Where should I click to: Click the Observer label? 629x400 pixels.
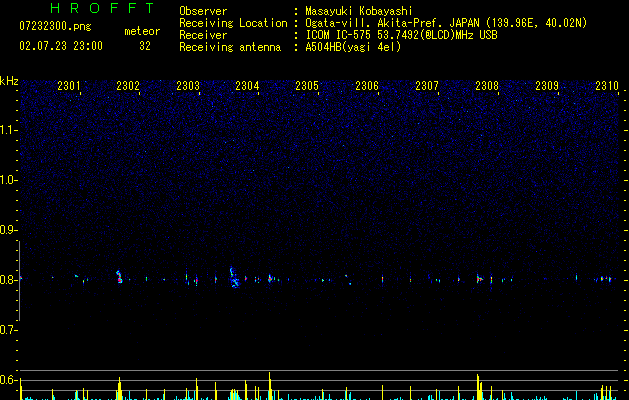click(x=203, y=11)
